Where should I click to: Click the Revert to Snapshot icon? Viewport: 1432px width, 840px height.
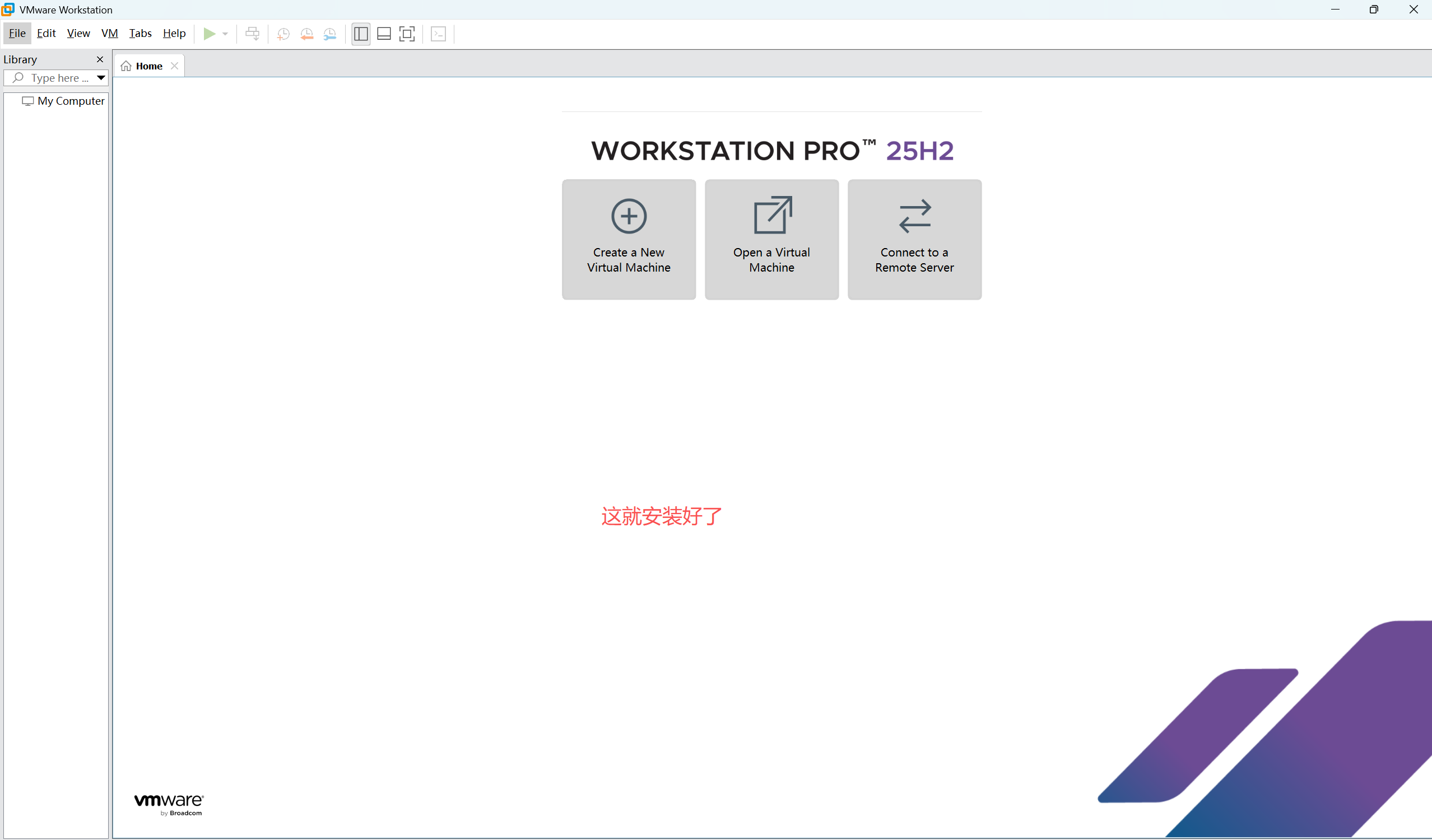(x=306, y=34)
